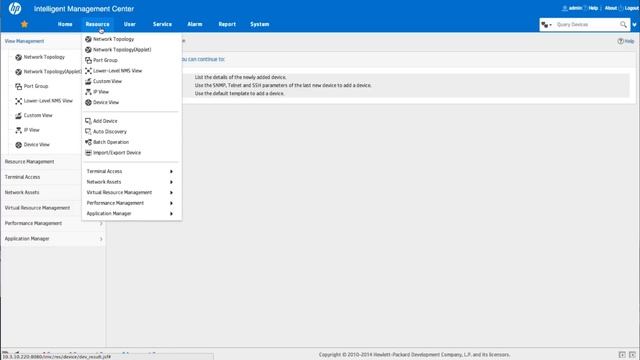
Task: Click the admin account link
Action: [575, 8]
